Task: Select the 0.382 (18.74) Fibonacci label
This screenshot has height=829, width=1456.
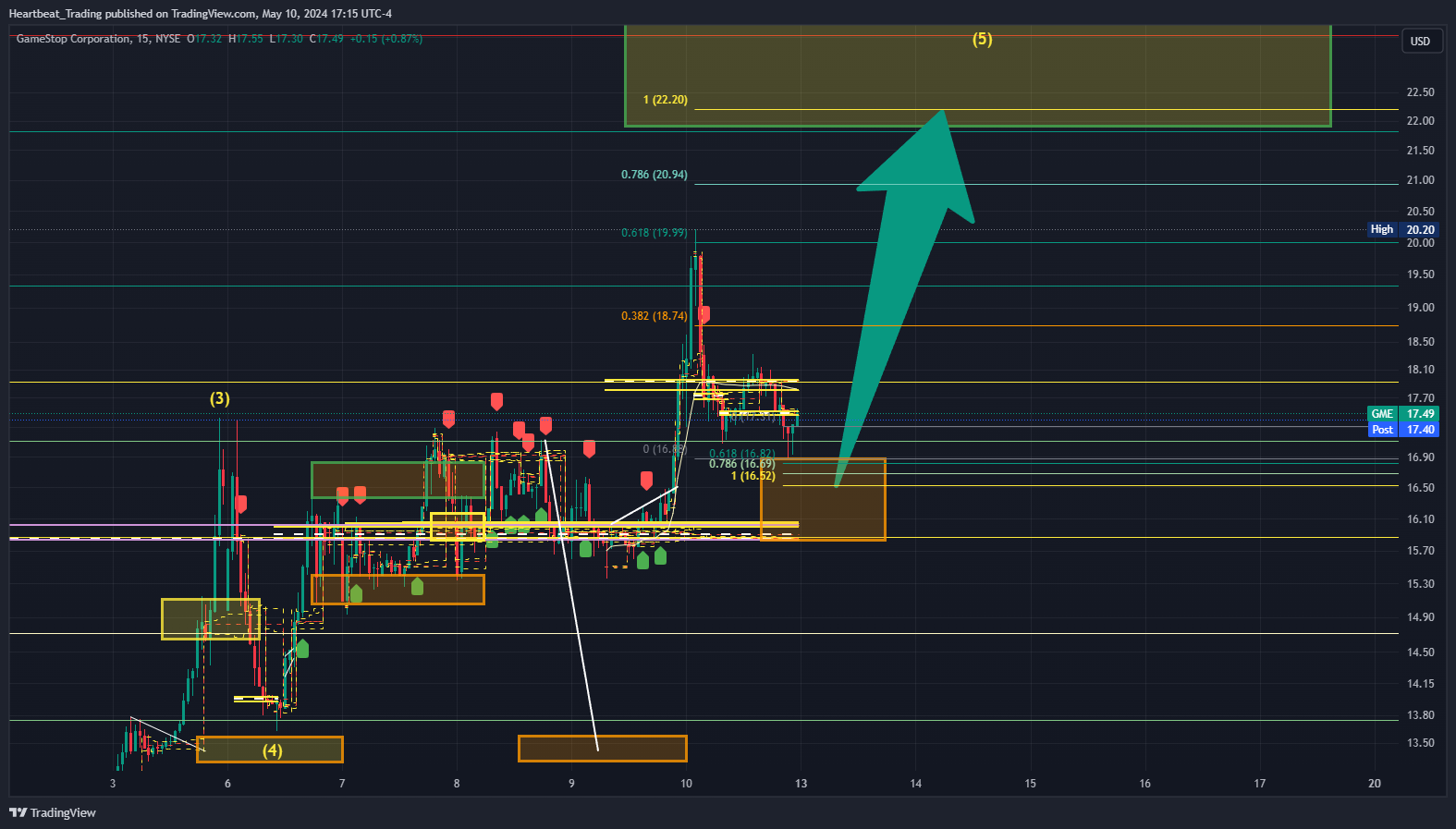Action: pos(655,316)
